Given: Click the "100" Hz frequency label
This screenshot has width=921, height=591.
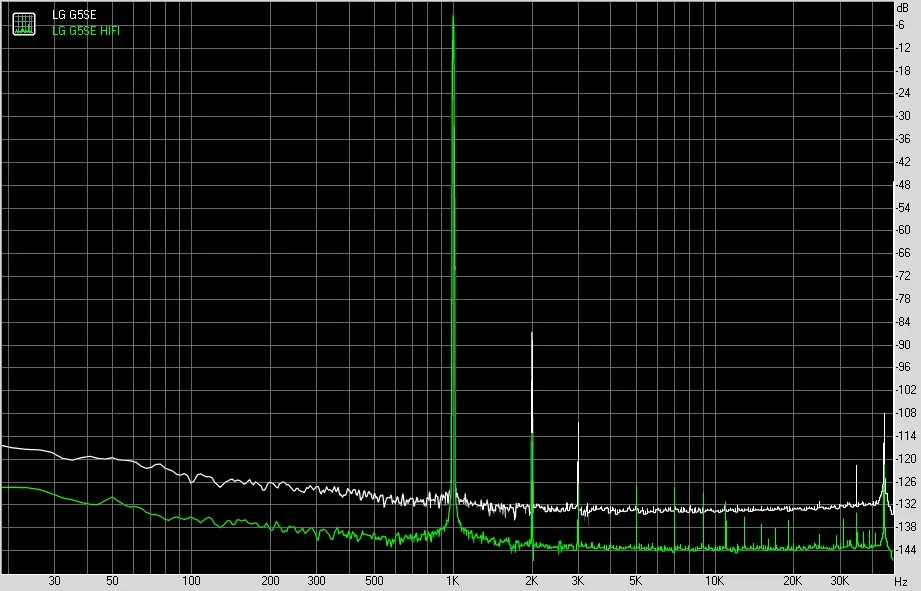Looking at the screenshot, I should pos(191,581).
